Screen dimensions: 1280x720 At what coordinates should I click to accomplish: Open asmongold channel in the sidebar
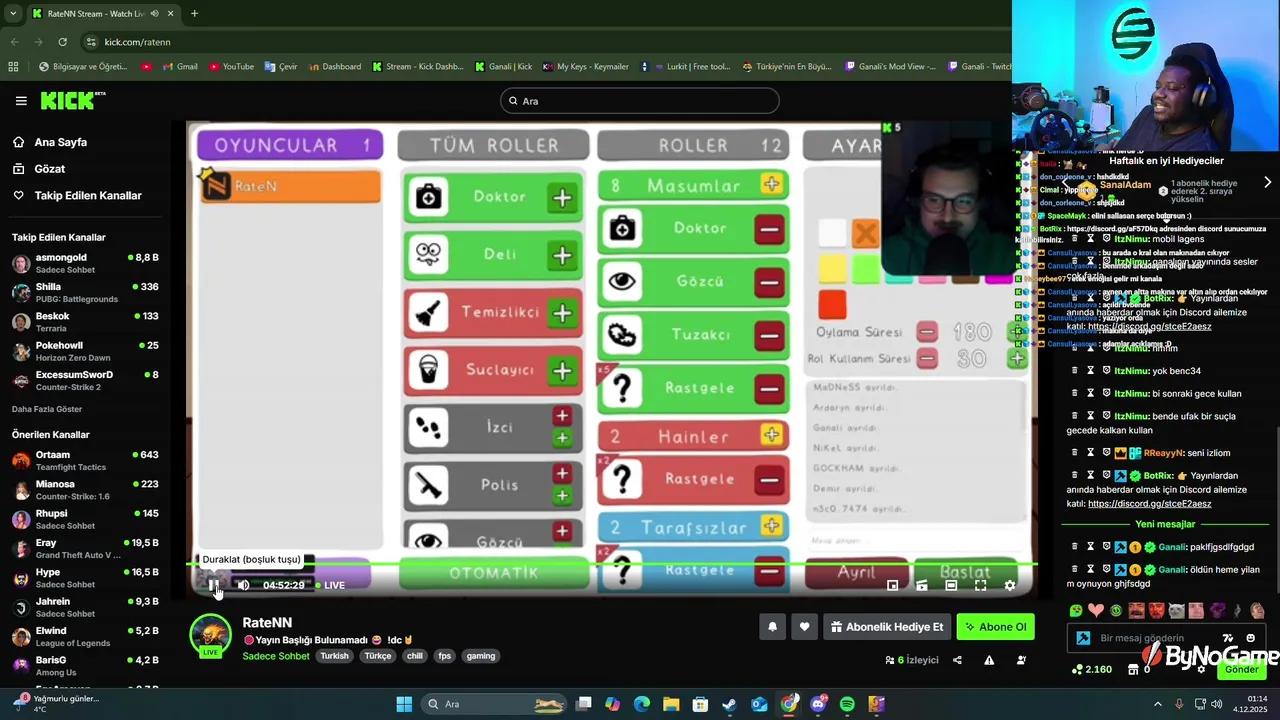click(x=85, y=264)
